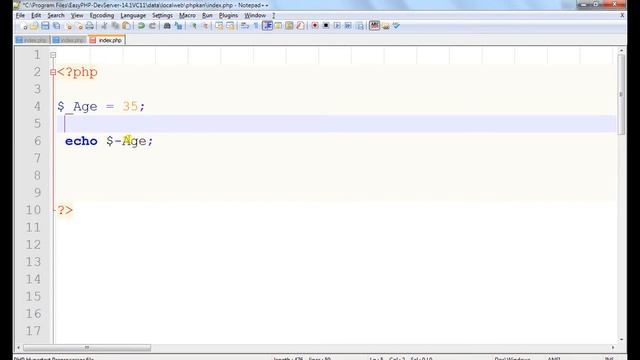The height and width of the screenshot is (360, 640).
Task: Open the Encoding menu
Action: click(102, 16)
